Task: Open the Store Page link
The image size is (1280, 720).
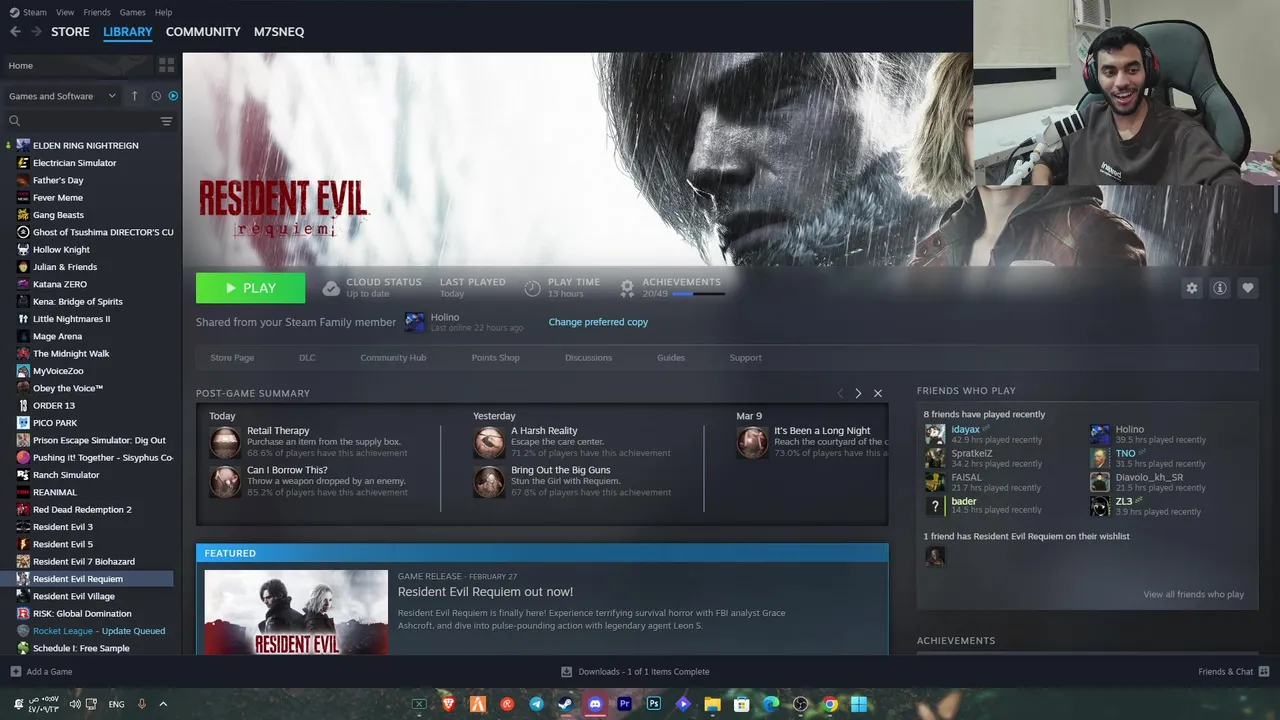Action: pos(232,358)
